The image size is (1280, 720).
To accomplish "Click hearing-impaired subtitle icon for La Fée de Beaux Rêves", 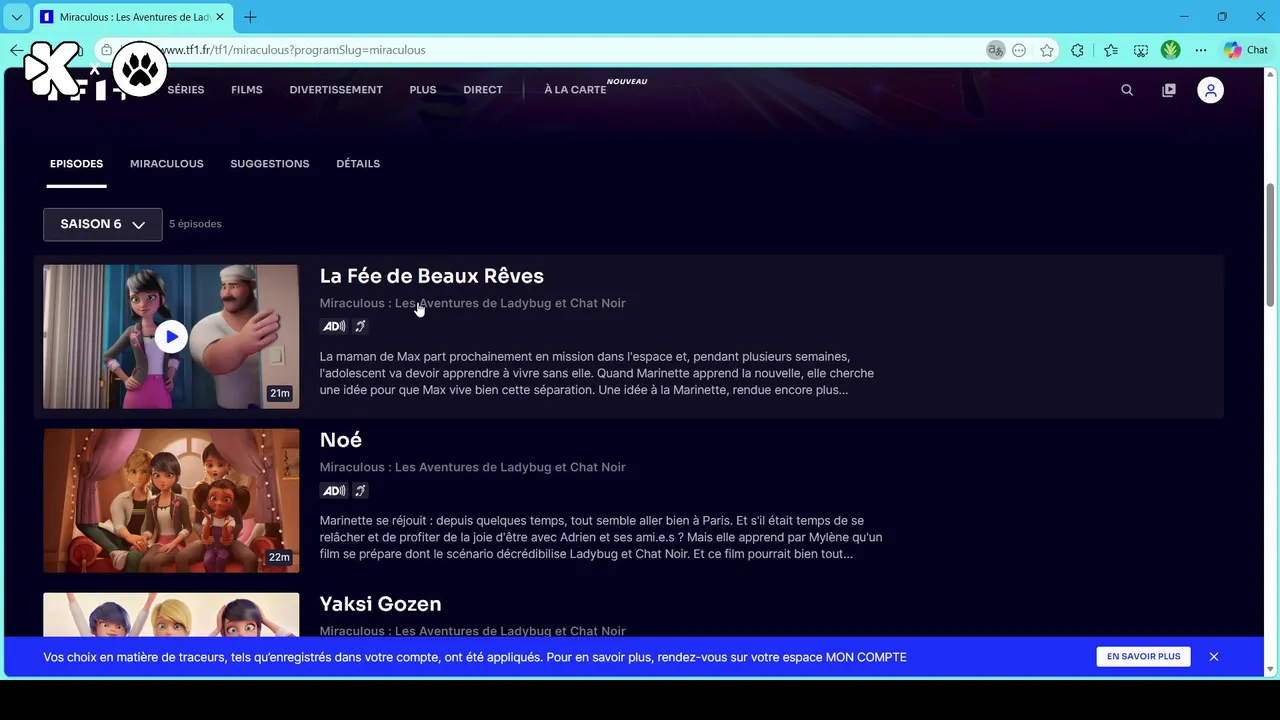I will coord(360,326).
